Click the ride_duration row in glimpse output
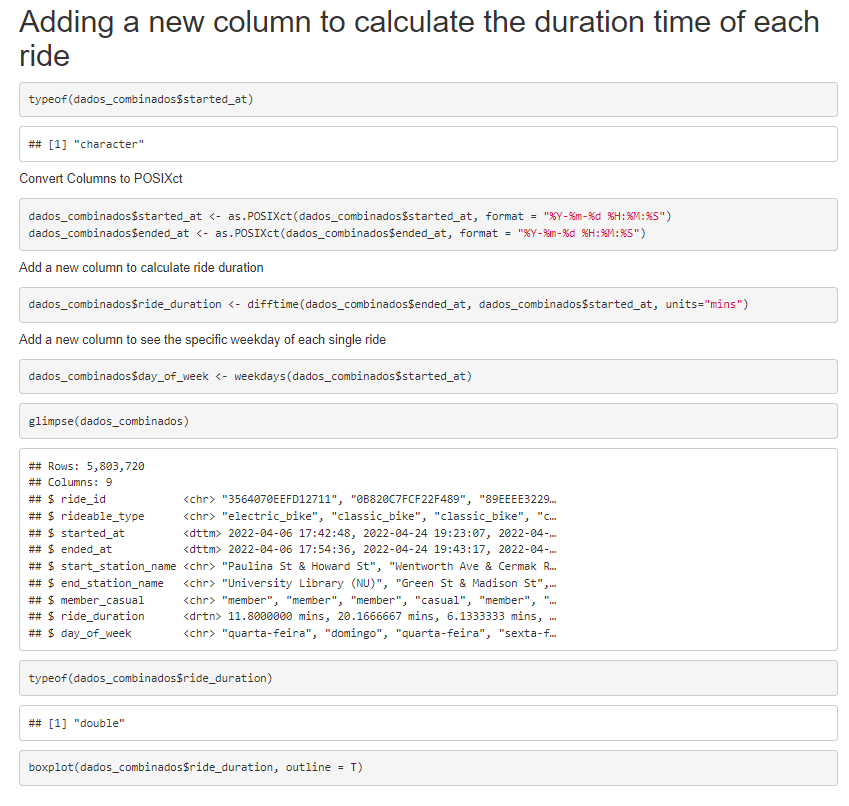The image size is (849, 806). [x=292, y=616]
